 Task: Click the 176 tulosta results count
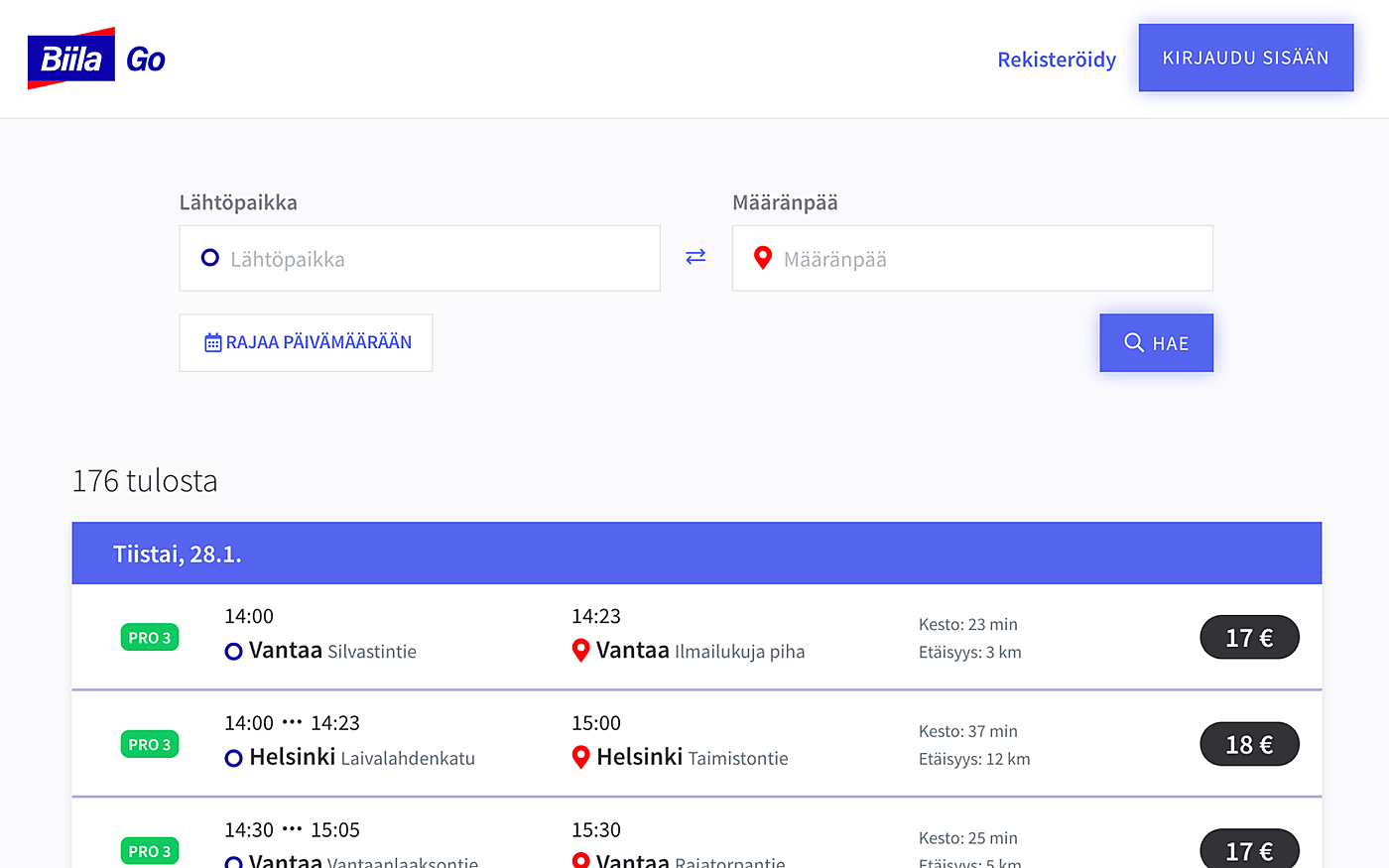145,480
